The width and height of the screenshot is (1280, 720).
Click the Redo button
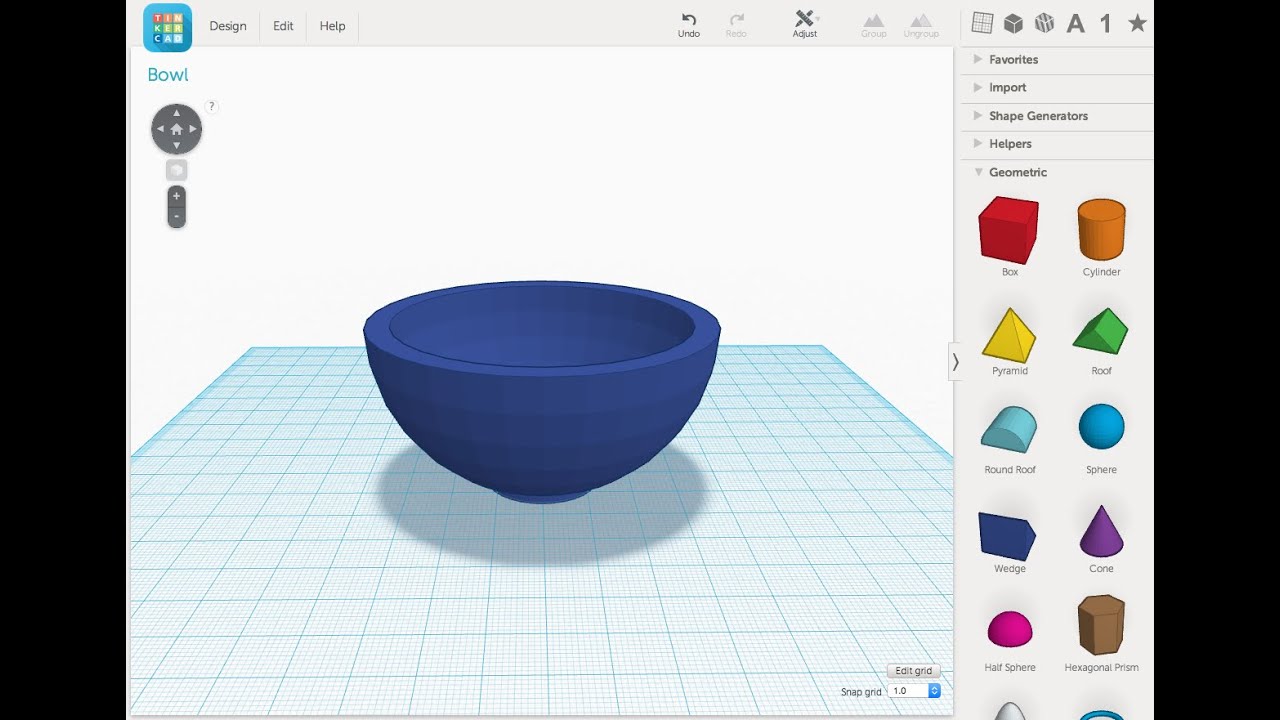pos(736,25)
